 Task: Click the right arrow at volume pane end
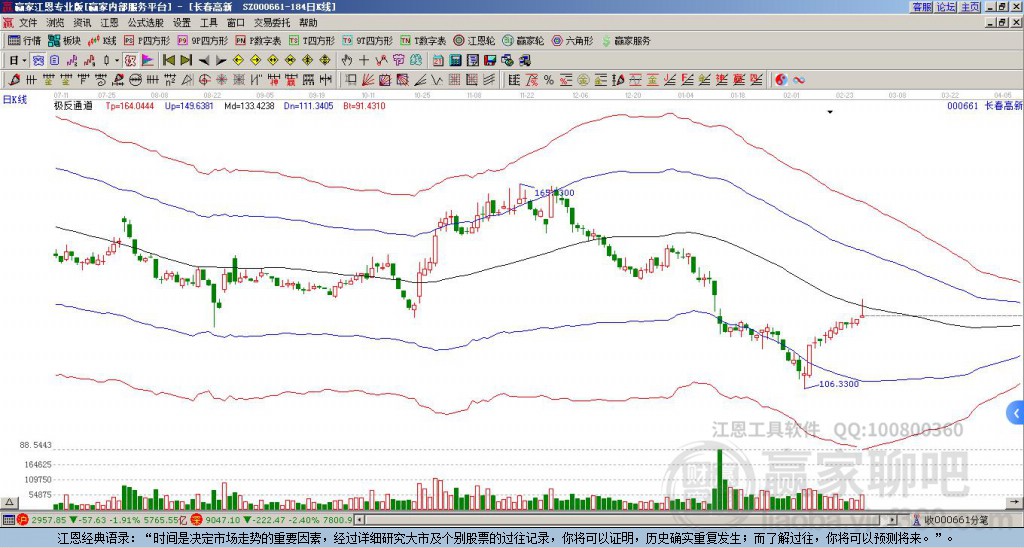pyautogui.click(x=1013, y=502)
